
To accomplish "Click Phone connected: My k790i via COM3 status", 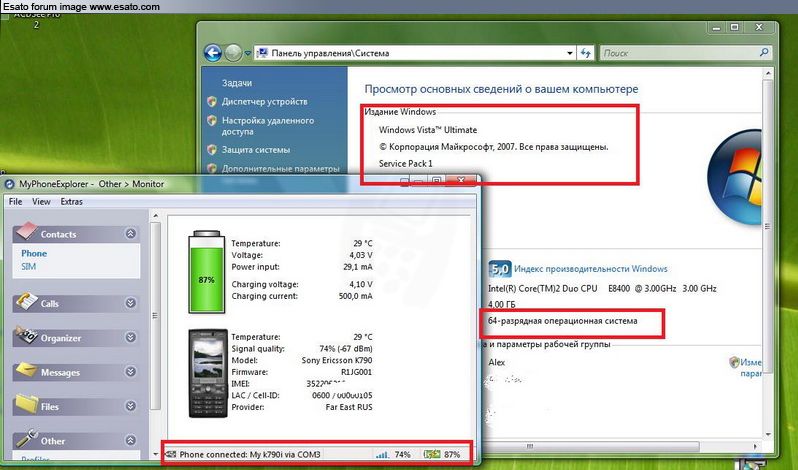I will [250, 454].
